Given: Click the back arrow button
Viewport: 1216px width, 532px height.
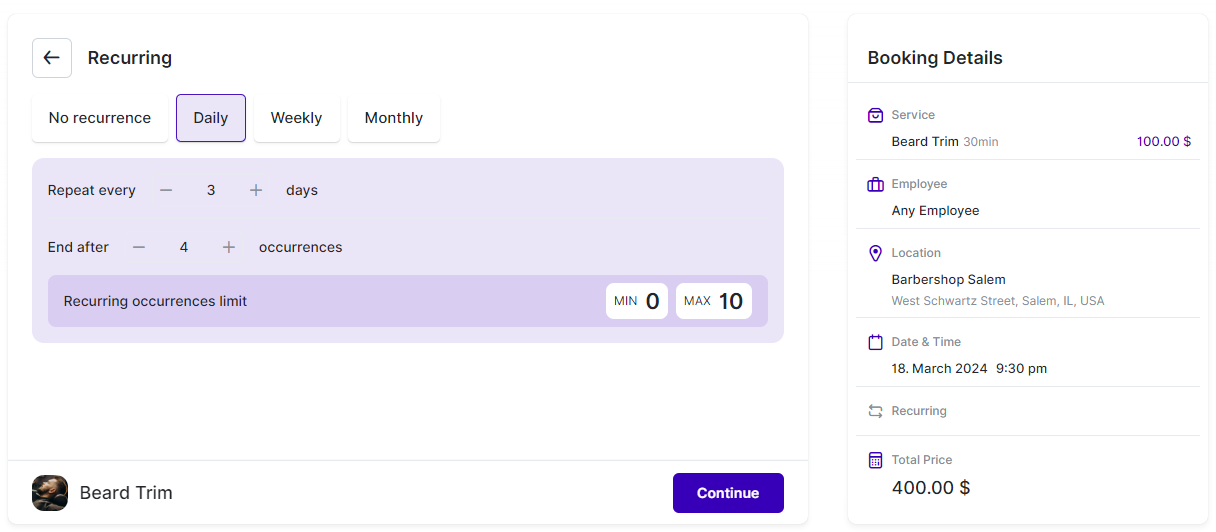Looking at the screenshot, I should 52,58.
